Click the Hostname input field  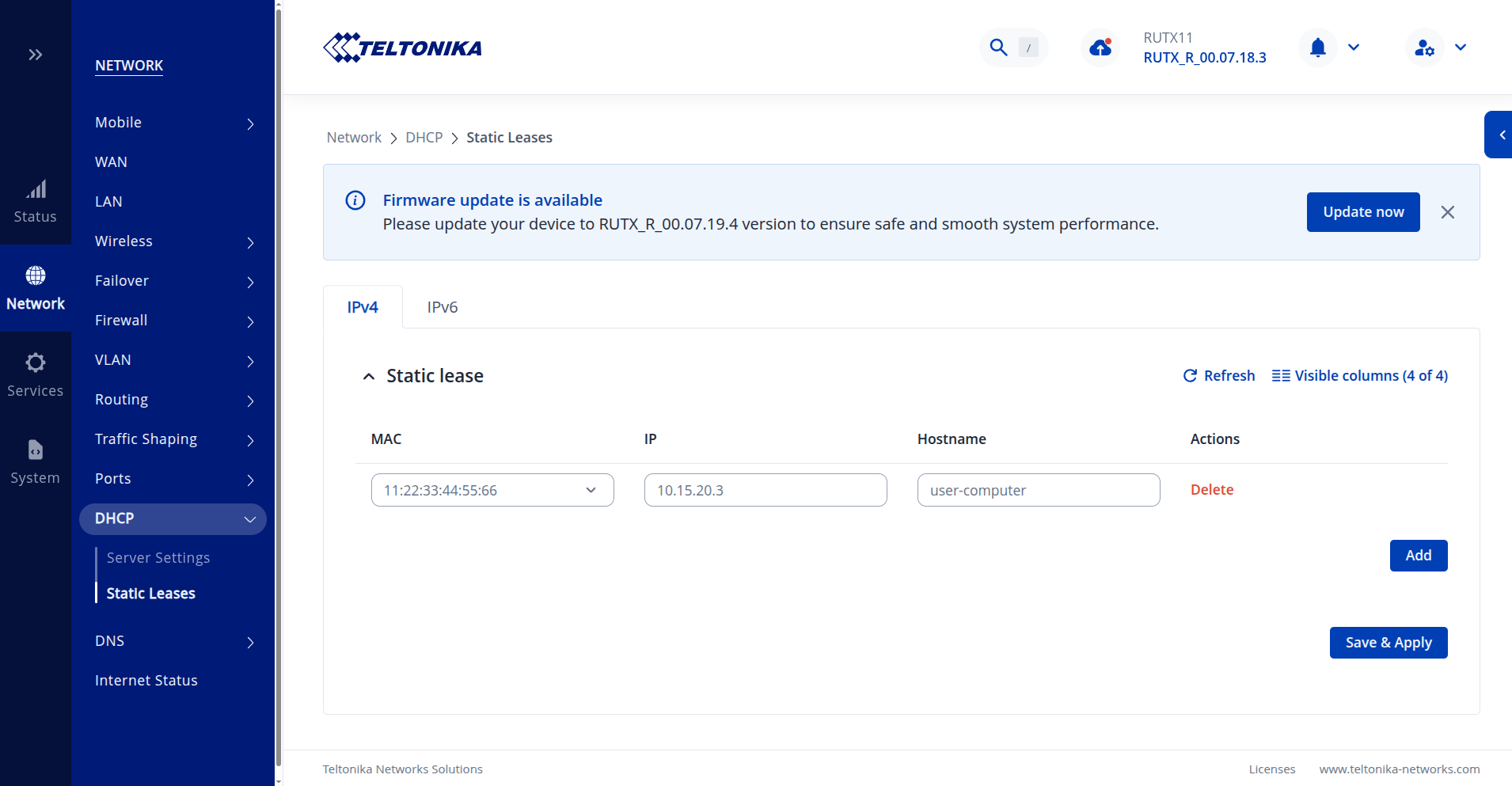click(1038, 490)
